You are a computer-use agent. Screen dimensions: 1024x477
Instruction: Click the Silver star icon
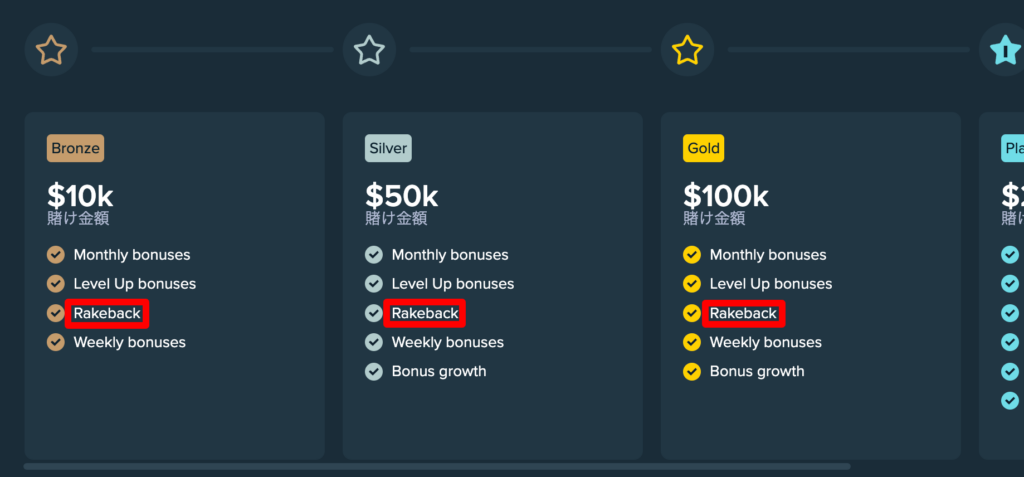pyautogui.click(x=369, y=50)
